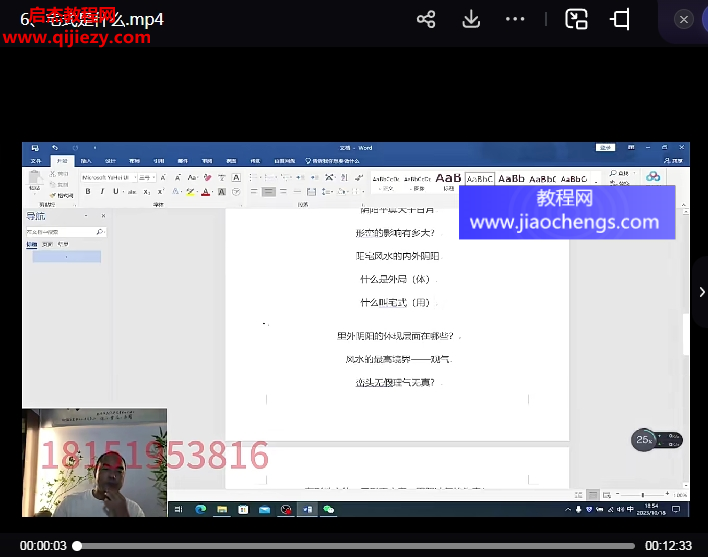The image size is (708, 557).
Task: Click Word zoom slider in status bar
Action: pos(642,495)
